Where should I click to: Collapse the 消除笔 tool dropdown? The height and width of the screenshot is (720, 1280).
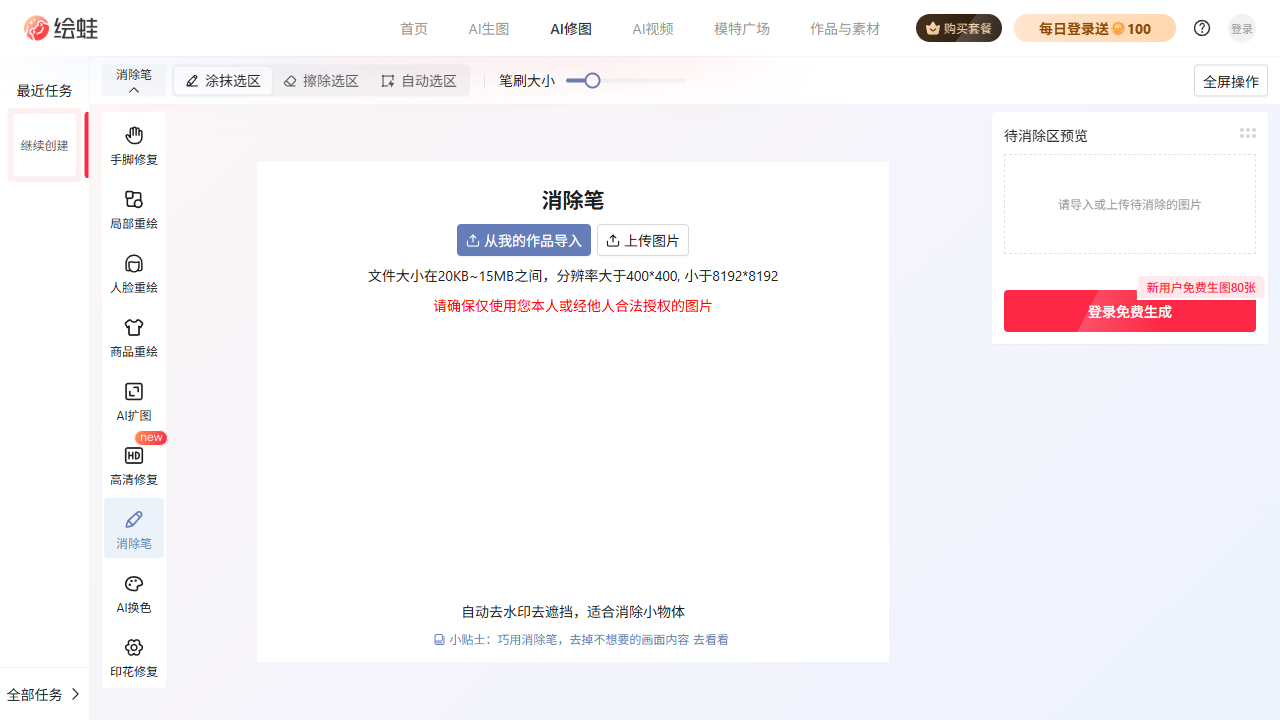(x=134, y=81)
